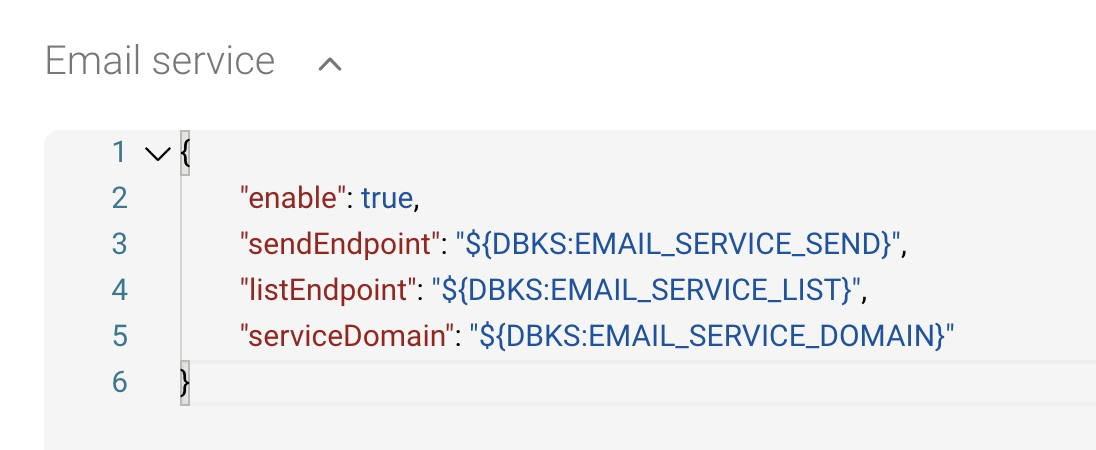Collapse the Email service section chevron
The image size is (1096, 450).
pos(329,64)
